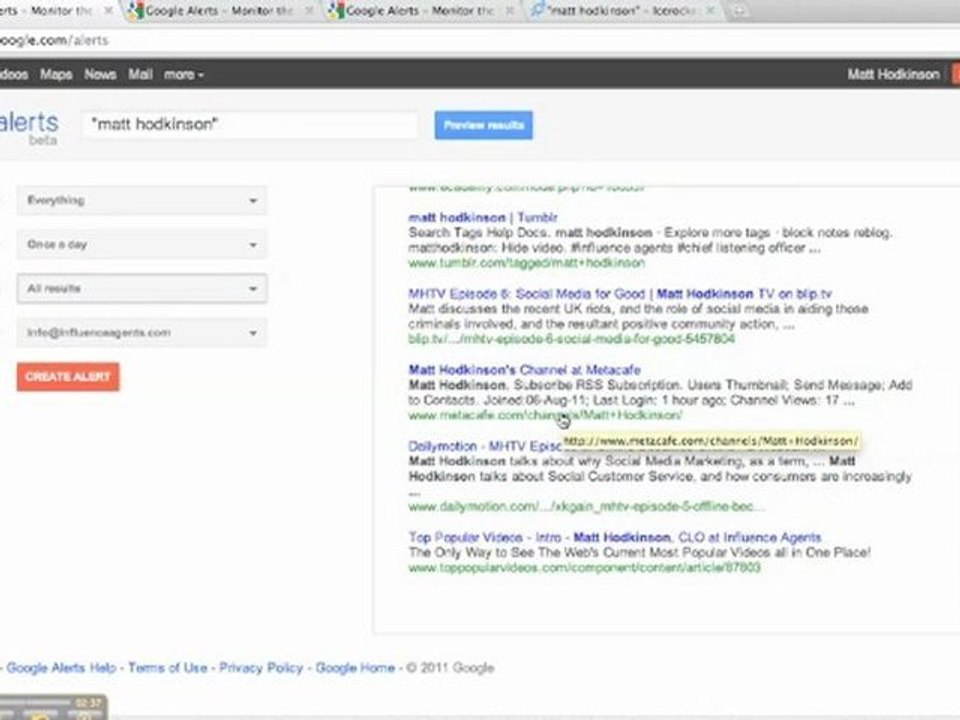
Task: Open Maps in the Google bar
Action: [56, 75]
